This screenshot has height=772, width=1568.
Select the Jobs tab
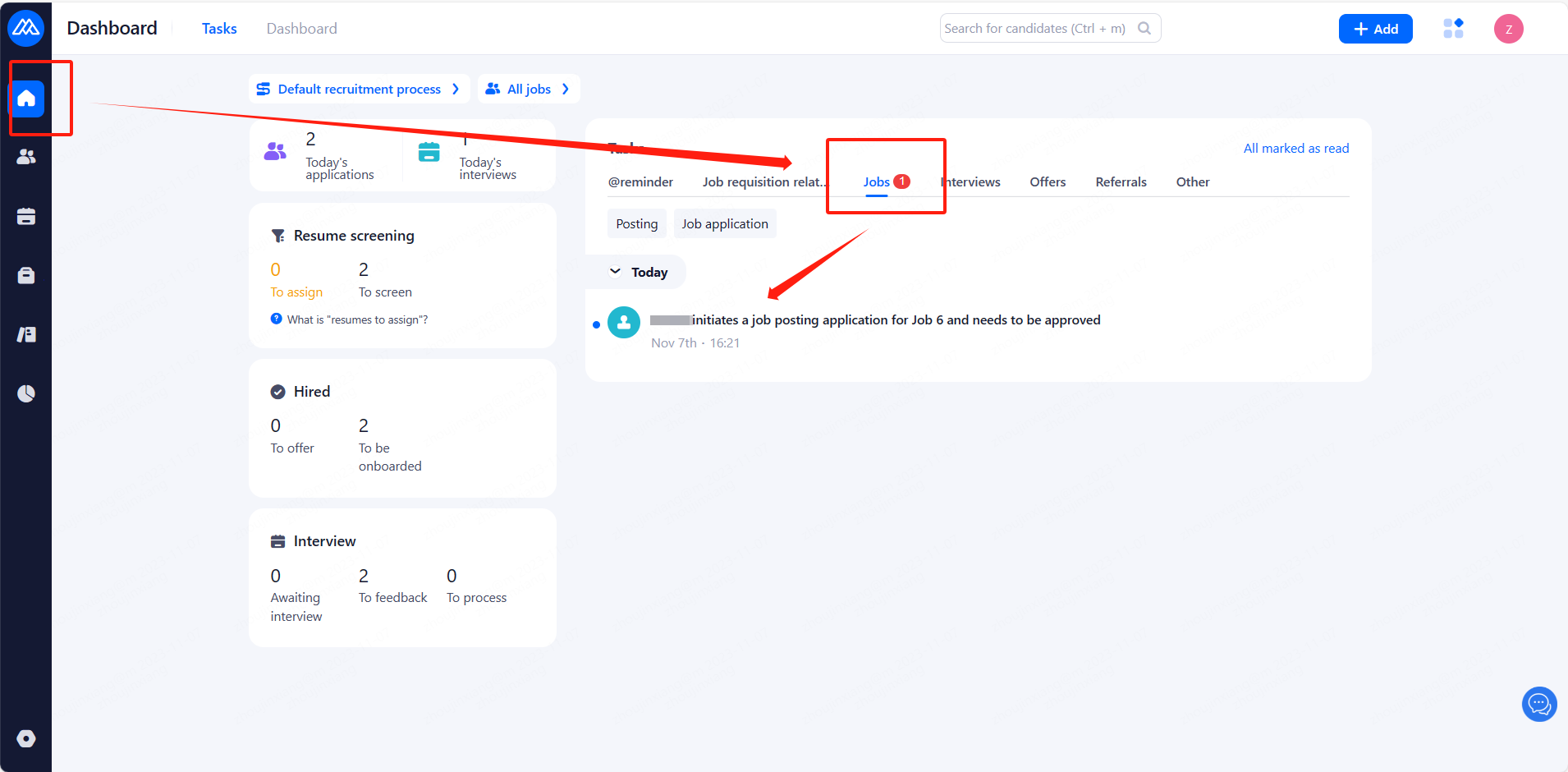(x=877, y=182)
